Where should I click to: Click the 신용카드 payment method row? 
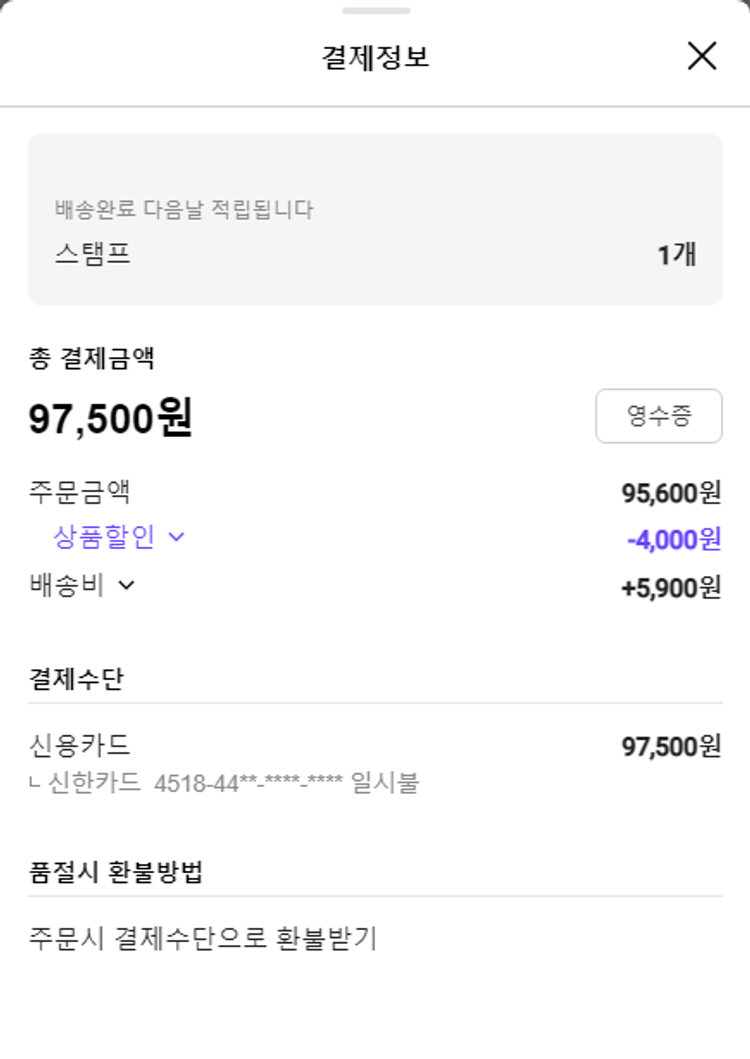(80, 745)
